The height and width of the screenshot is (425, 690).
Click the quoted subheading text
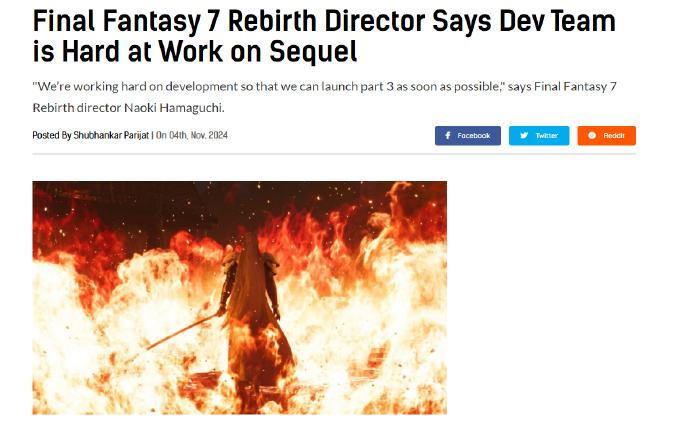[x=324, y=97]
